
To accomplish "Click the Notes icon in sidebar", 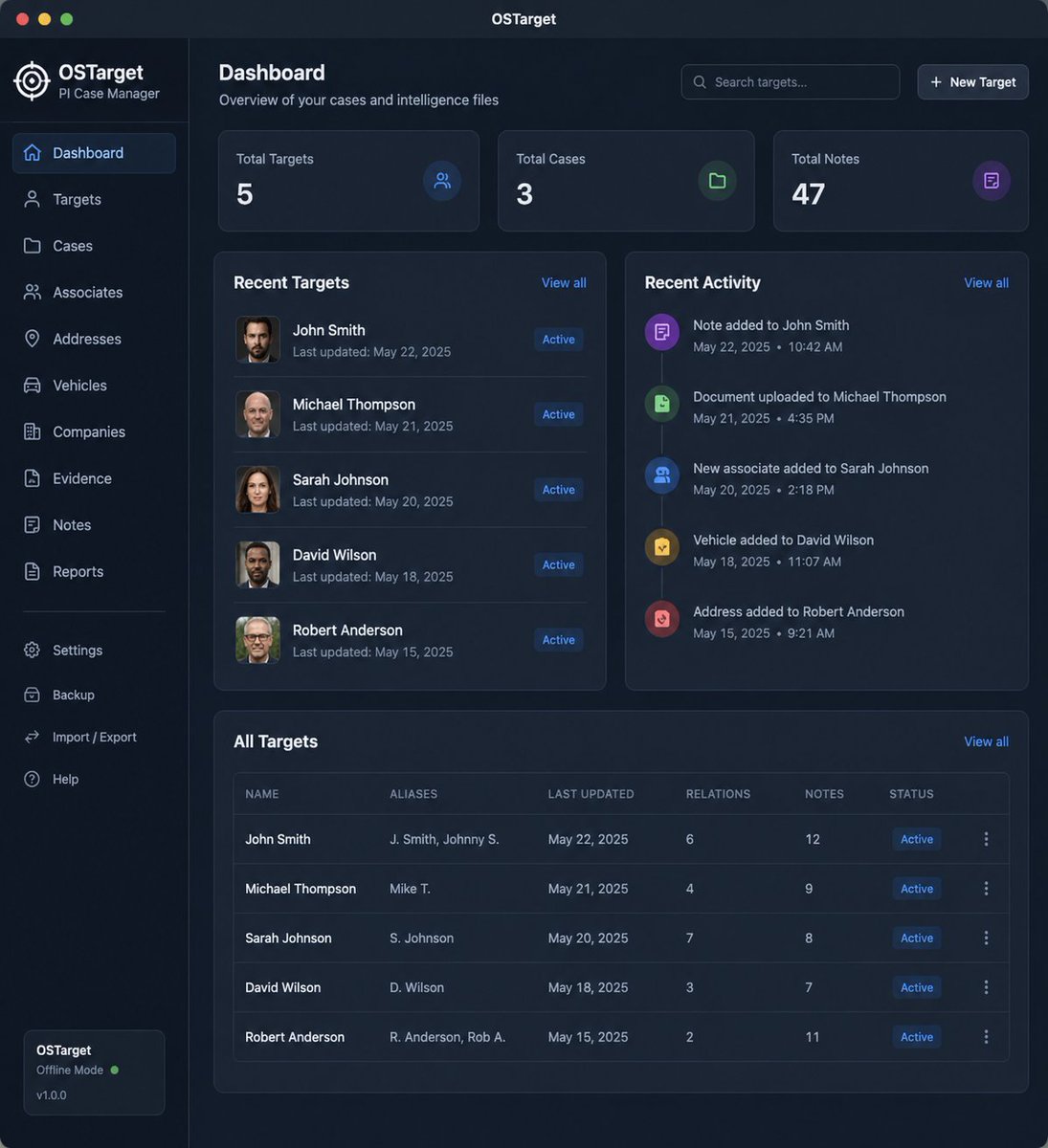I will point(33,525).
